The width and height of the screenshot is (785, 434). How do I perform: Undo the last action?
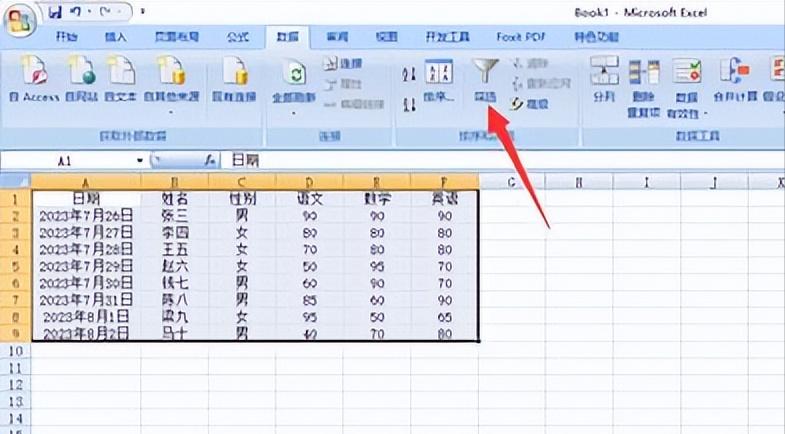(x=76, y=11)
